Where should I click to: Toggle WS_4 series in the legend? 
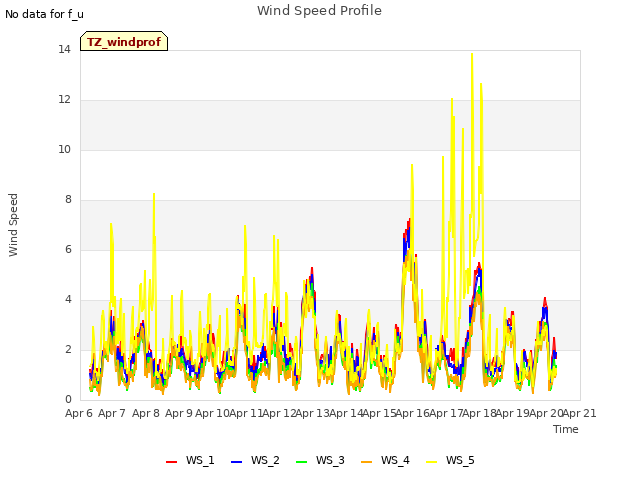(x=385, y=460)
